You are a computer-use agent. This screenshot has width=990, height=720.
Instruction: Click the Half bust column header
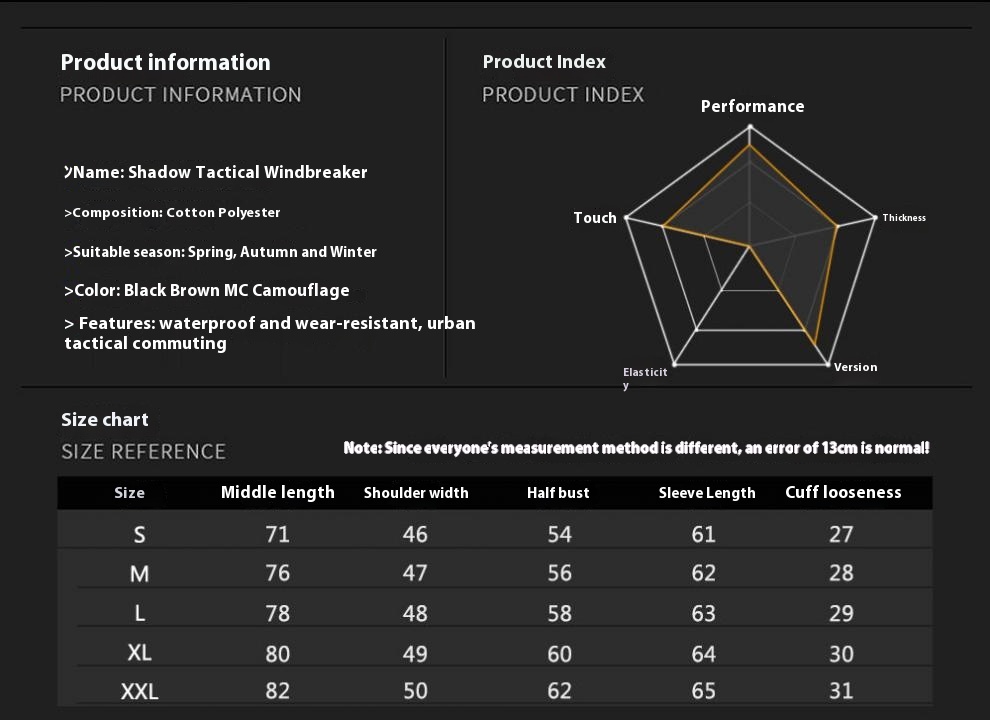(x=558, y=493)
